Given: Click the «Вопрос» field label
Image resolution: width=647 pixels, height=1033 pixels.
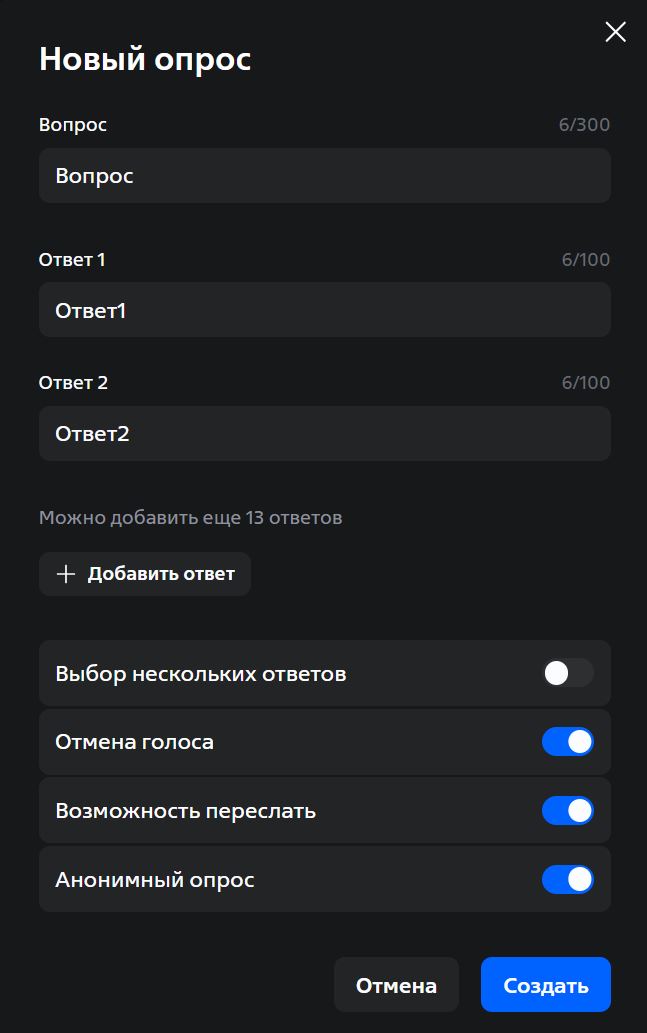Looking at the screenshot, I should pos(71,124).
